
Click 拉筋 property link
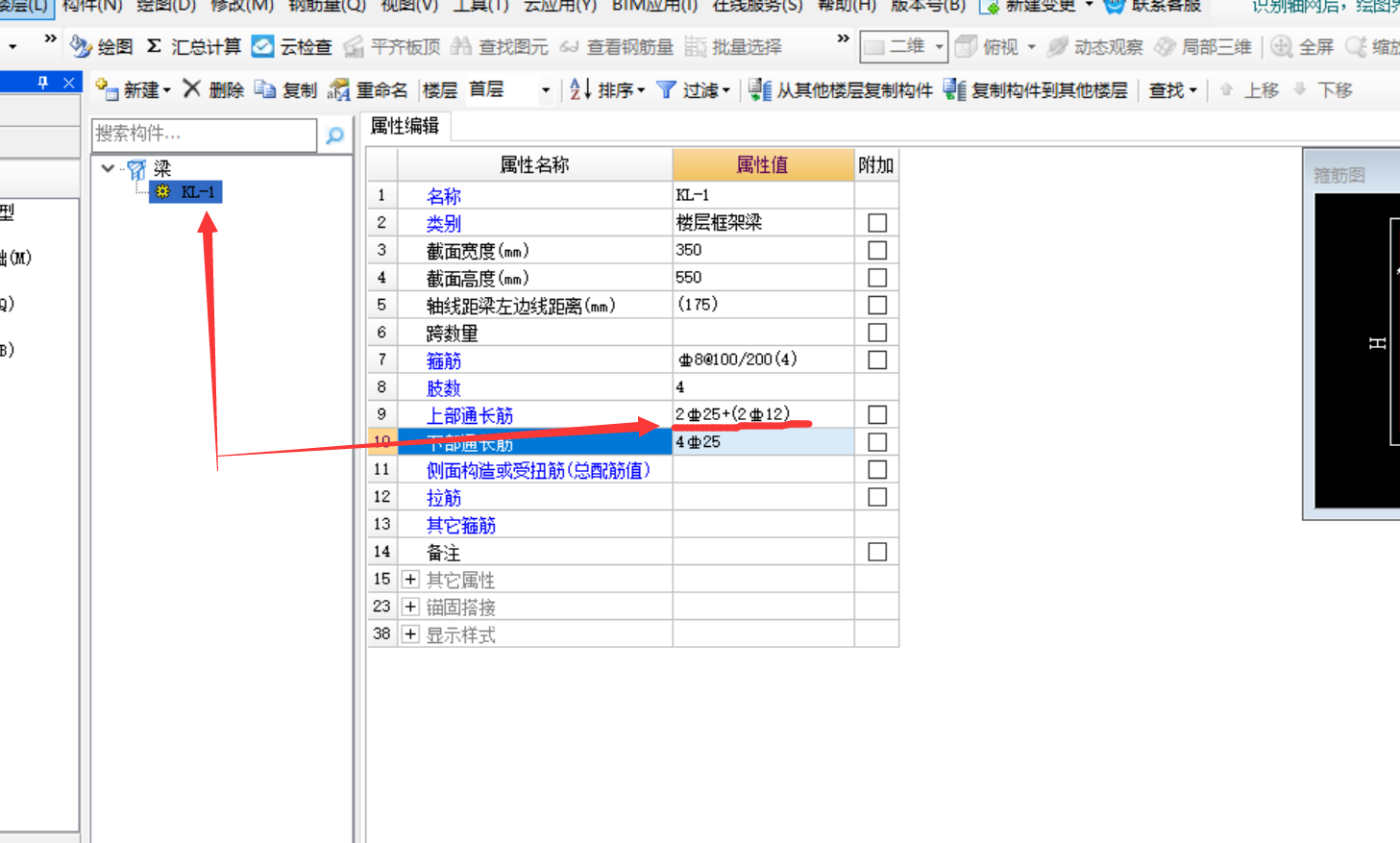[x=444, y=498]
